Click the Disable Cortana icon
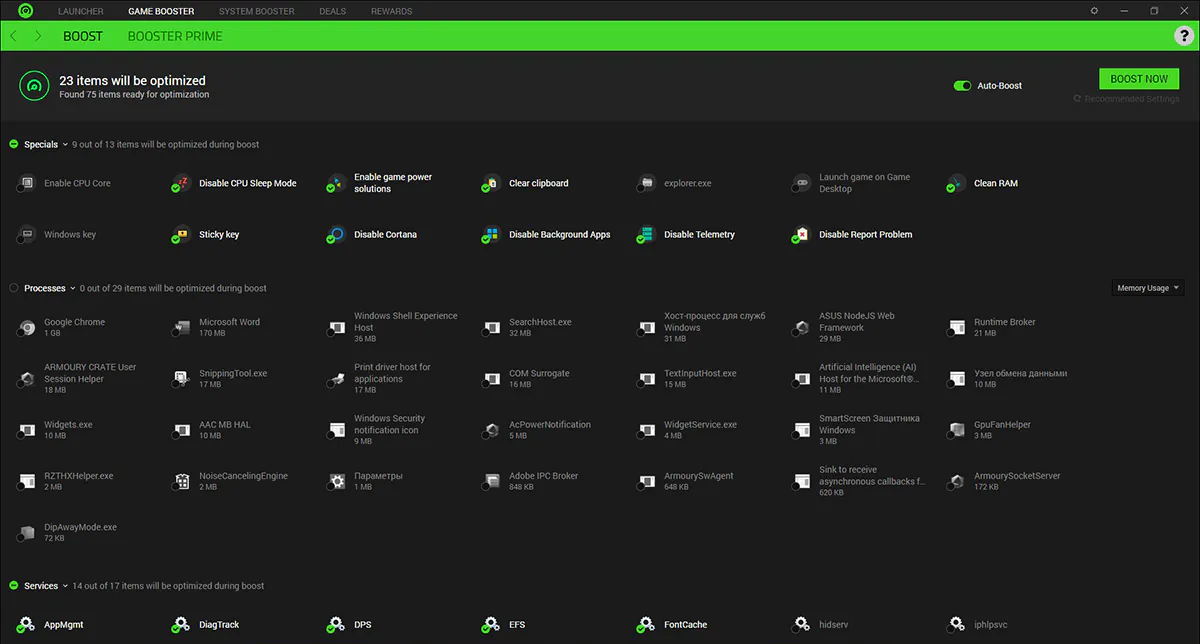The width and height of the screenshot is (1200, 644). click(336, 235)
